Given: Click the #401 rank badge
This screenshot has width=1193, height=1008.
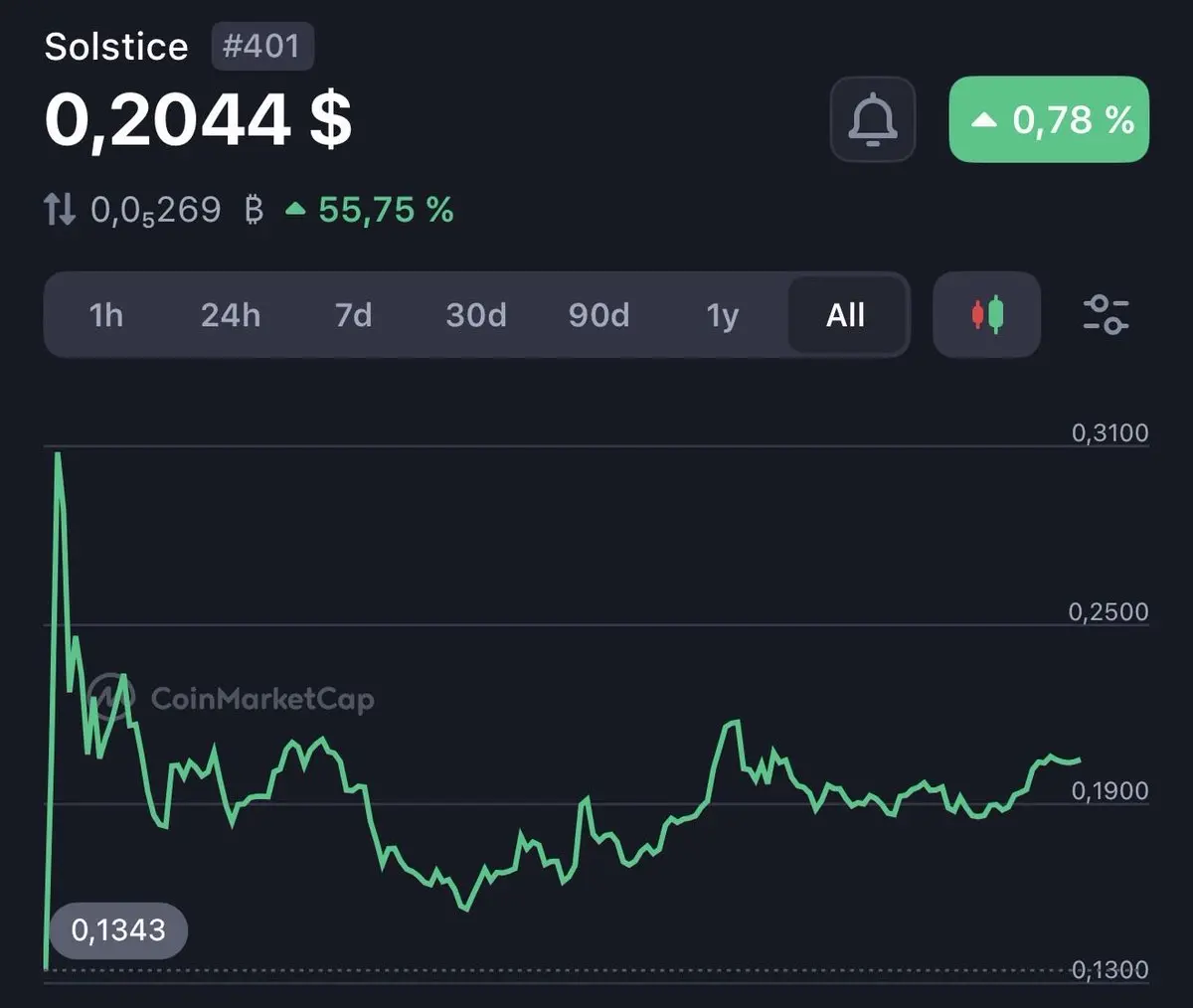Looking at the screenshot, I should click(262, 47).
